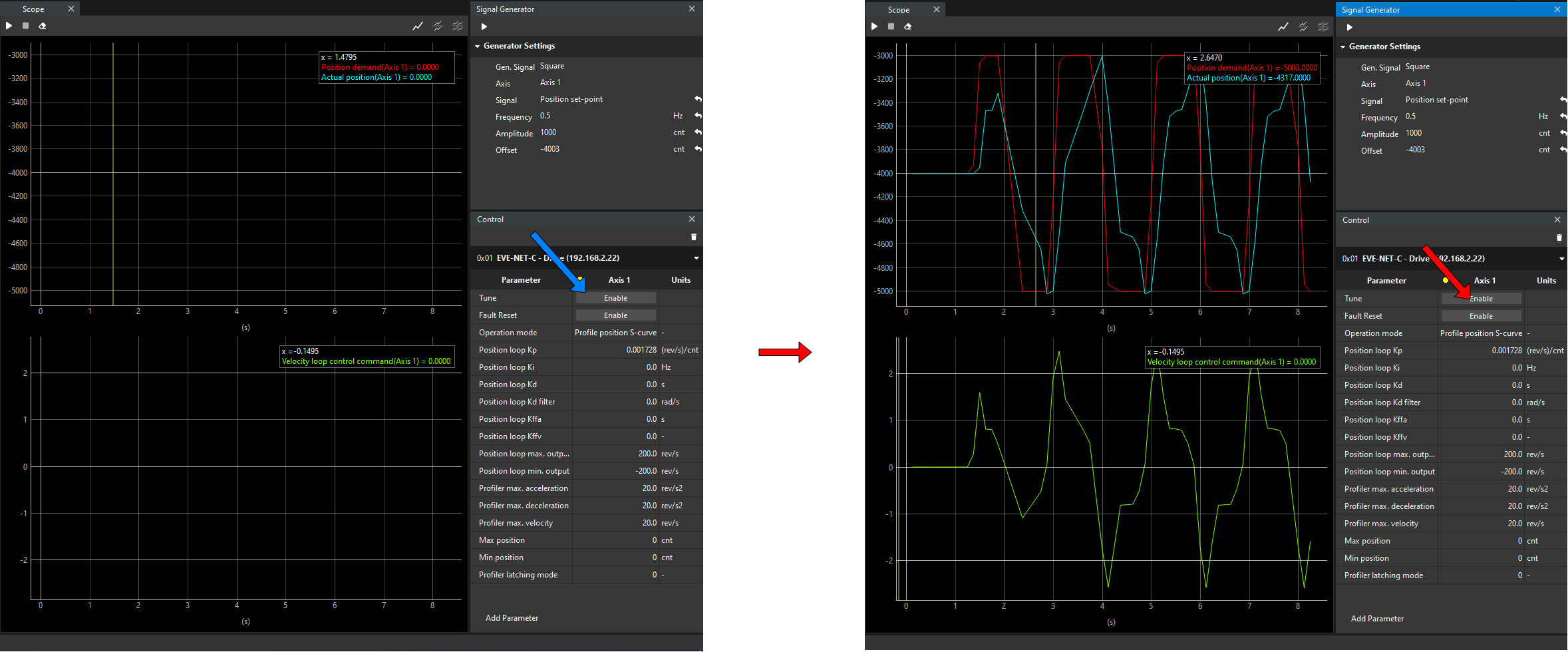Open Gen. Signal Square dropdown in left generator
This screenshot has width=1568, height=652.
(x=552, y=66)
